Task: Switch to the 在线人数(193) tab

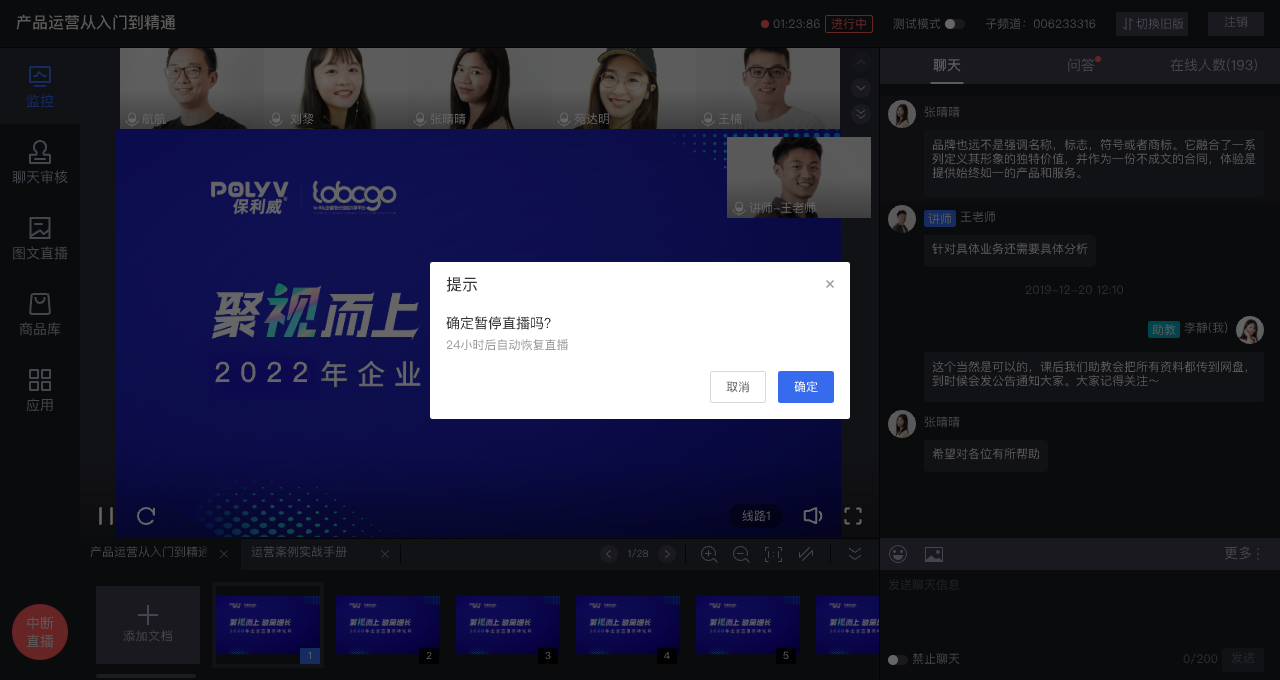Action: (1214, 65)
